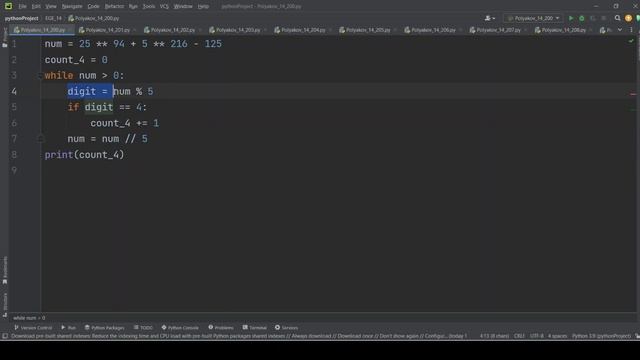Image resolution: width=640 pixels, height=360 pixels.
Task: Close the Polyakov_14_206.py tab
Action: point(461,30)
